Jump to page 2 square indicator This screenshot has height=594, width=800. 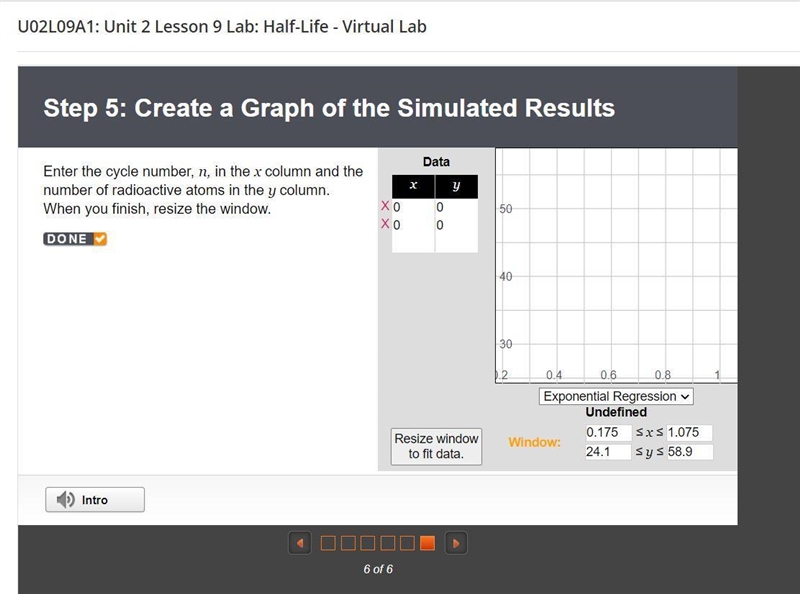pos(348,543)
